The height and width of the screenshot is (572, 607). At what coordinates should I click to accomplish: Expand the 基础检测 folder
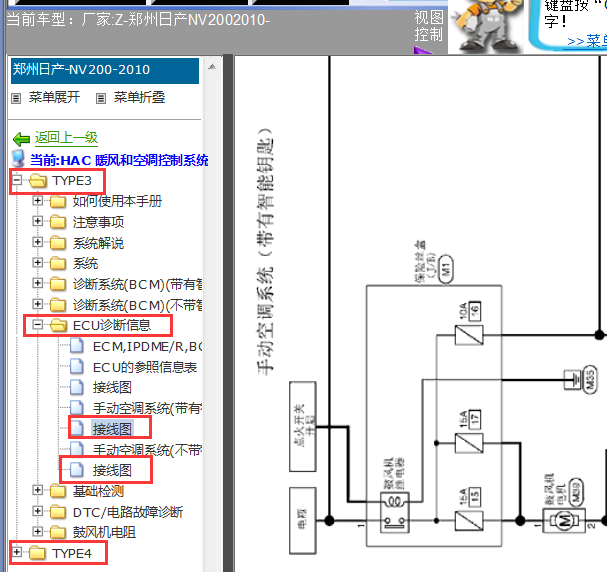38,490
